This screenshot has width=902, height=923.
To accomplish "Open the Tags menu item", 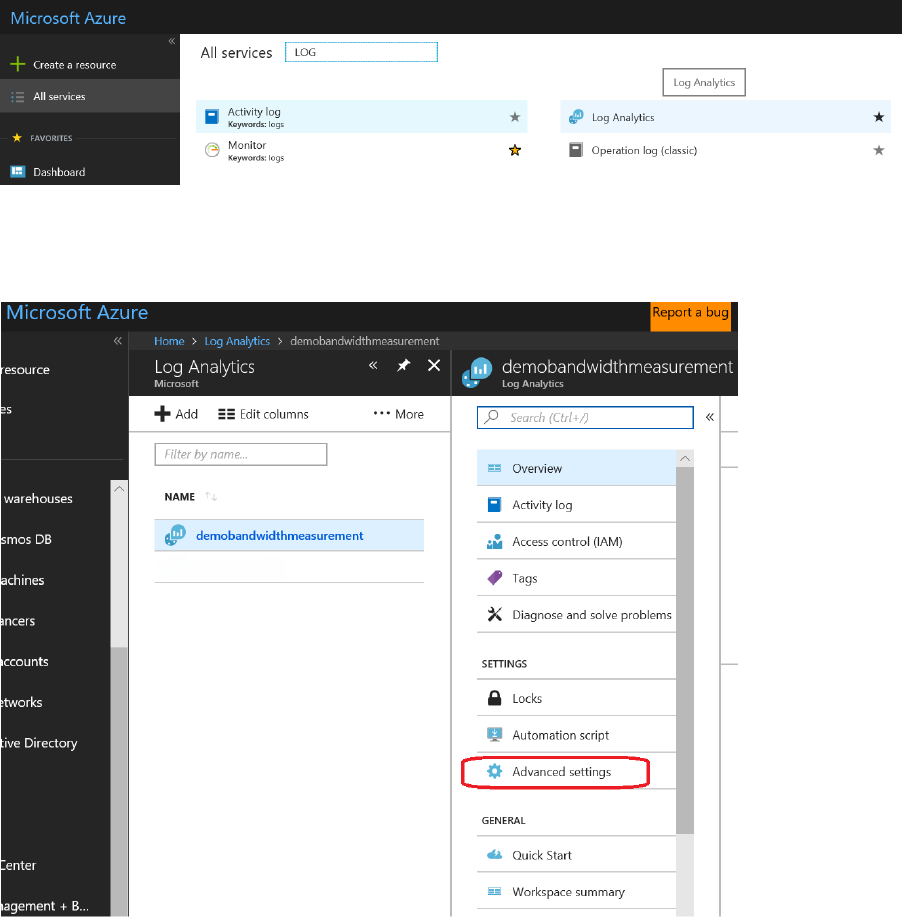I will (x=576, y=577).
